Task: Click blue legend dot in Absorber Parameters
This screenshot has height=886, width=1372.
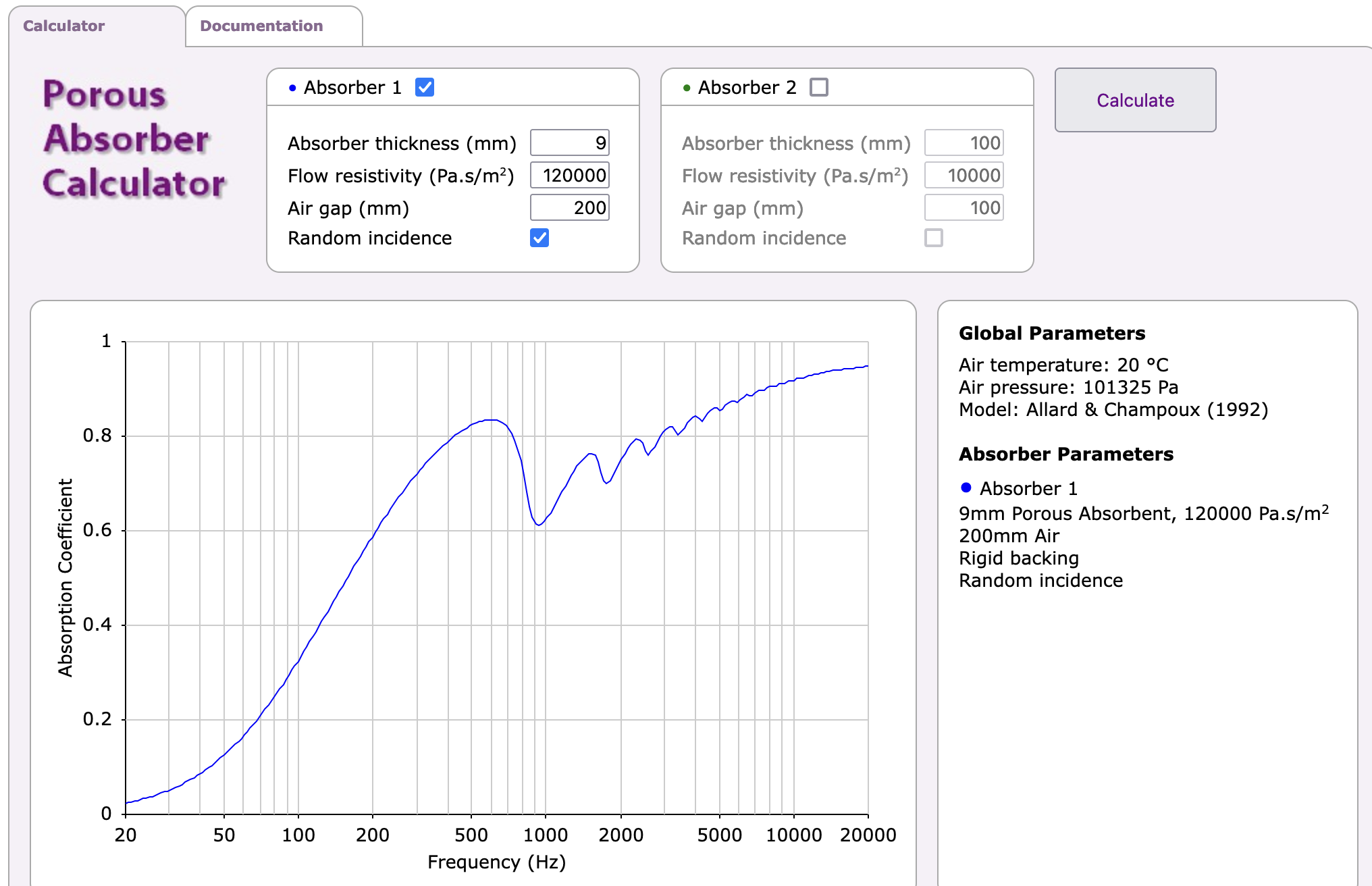Action: pyautogui.click(x=966, y=488)
